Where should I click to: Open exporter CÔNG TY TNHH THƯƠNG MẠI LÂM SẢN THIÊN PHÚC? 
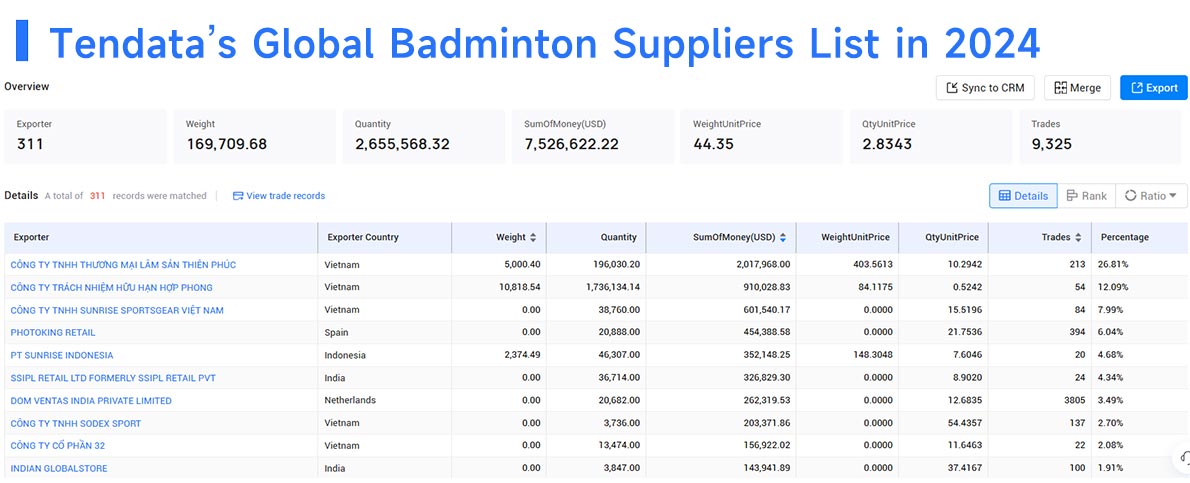pos(123,265)
